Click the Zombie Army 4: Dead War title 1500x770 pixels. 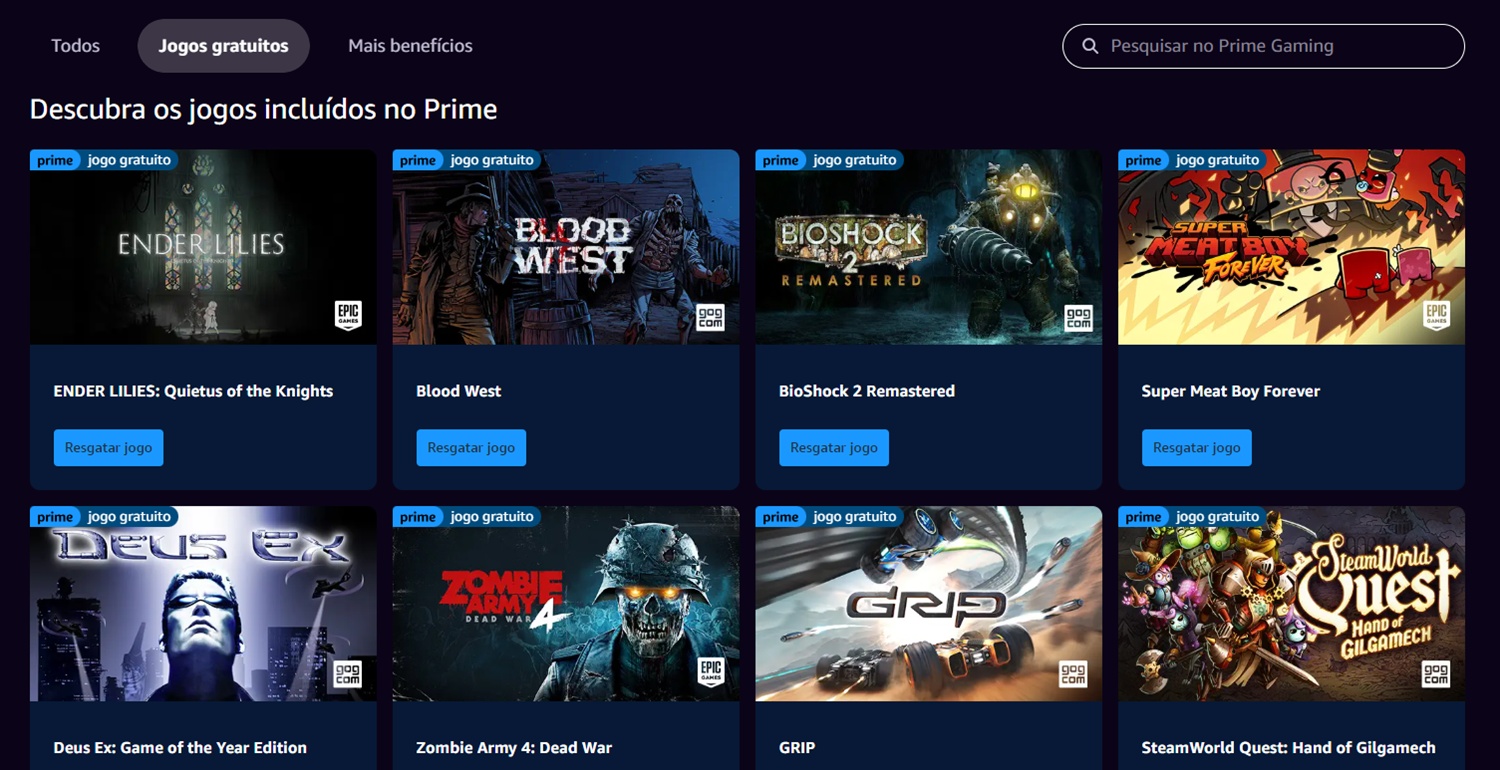pos(514,748)
